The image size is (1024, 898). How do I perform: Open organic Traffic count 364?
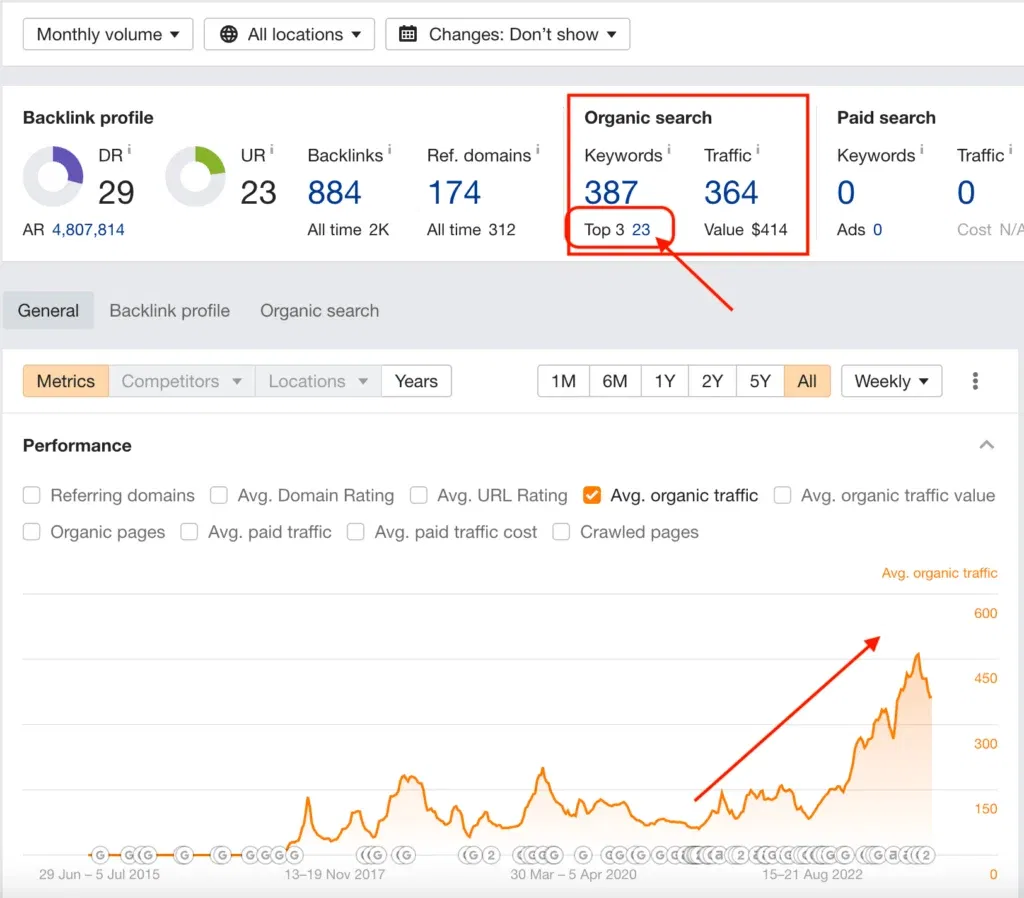pyautogui.click(x=731, y=193)
